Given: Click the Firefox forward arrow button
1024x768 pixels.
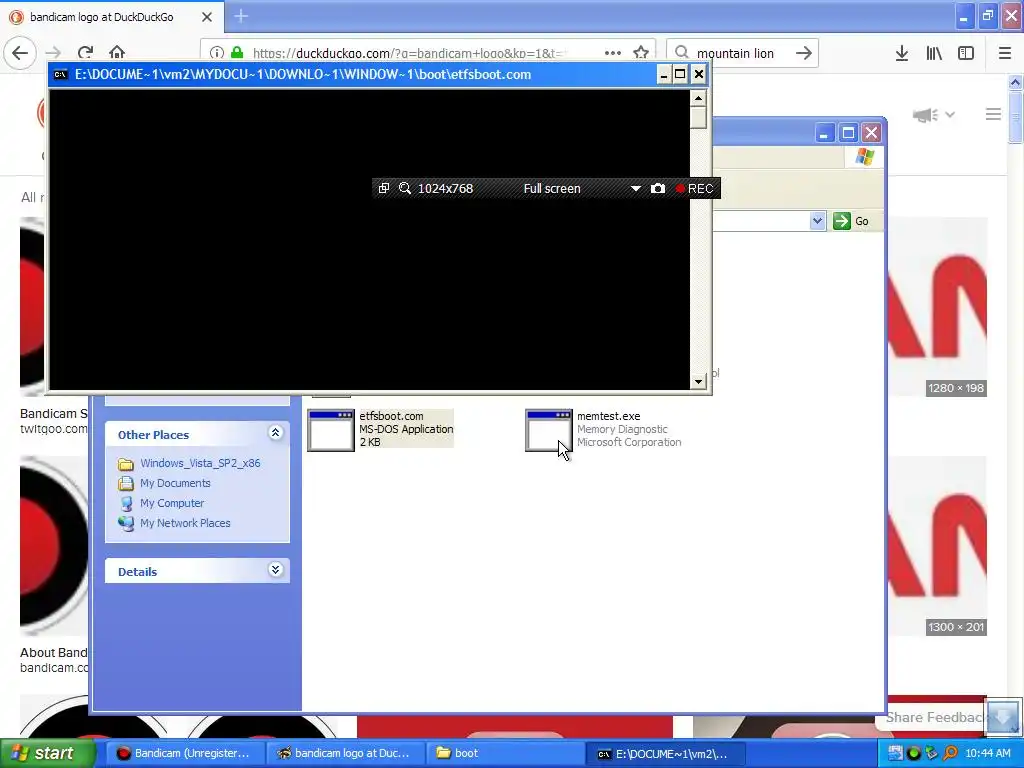Looking at the screenshot, I should pos(54,53).
